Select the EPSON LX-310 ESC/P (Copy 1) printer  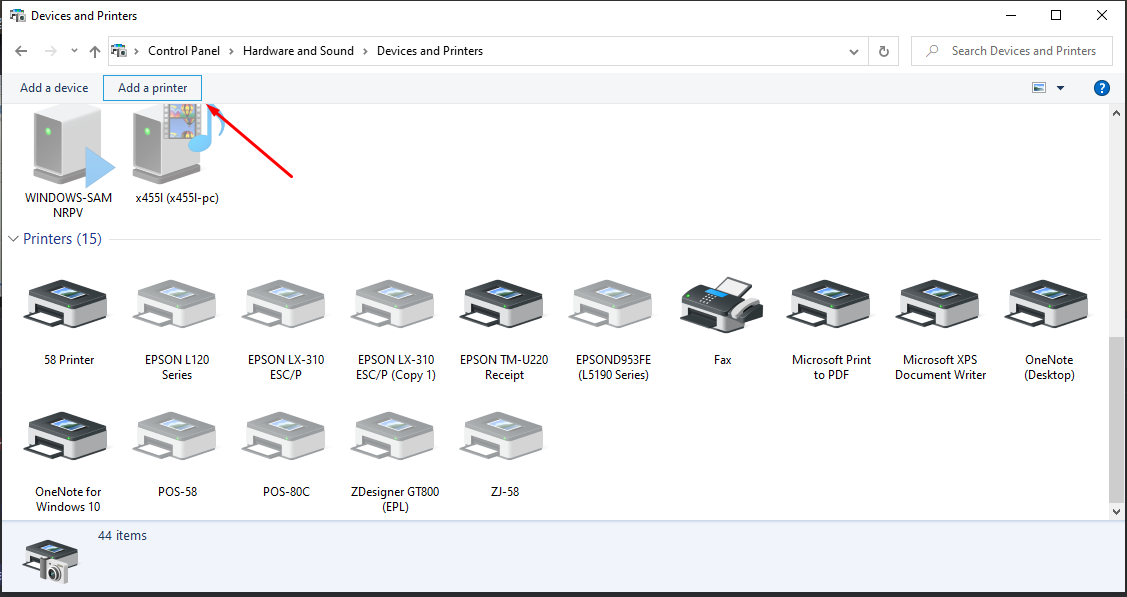(396, 330)
